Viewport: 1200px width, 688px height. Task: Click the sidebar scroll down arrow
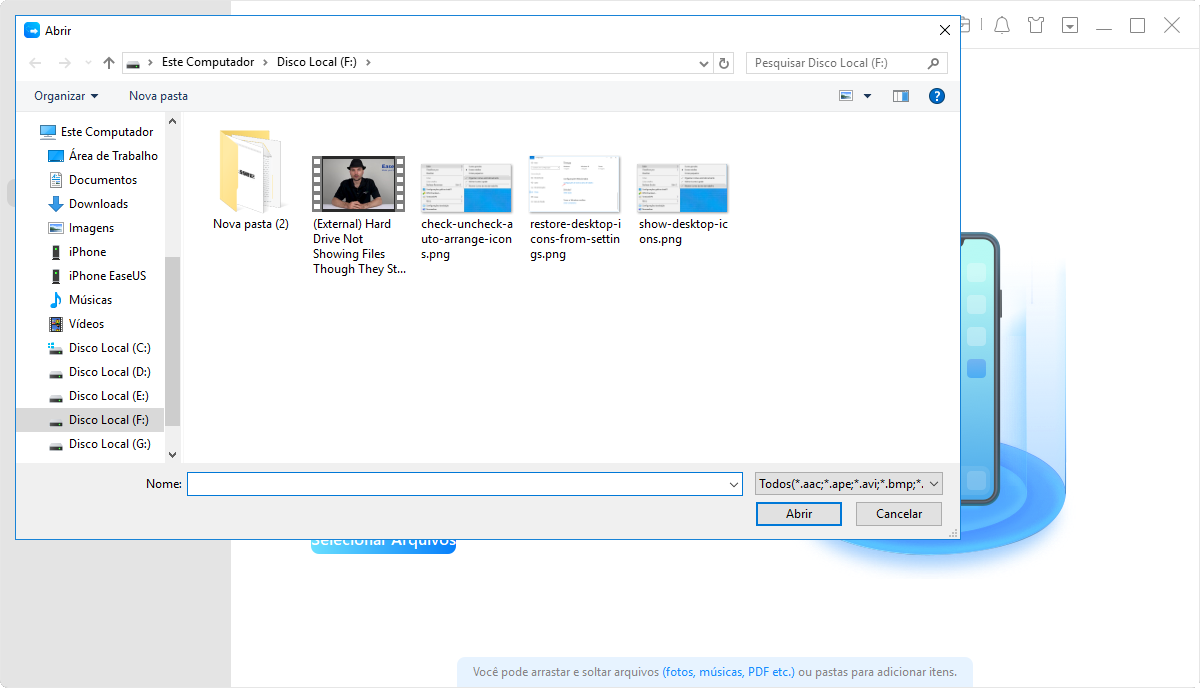coord(172,454)
